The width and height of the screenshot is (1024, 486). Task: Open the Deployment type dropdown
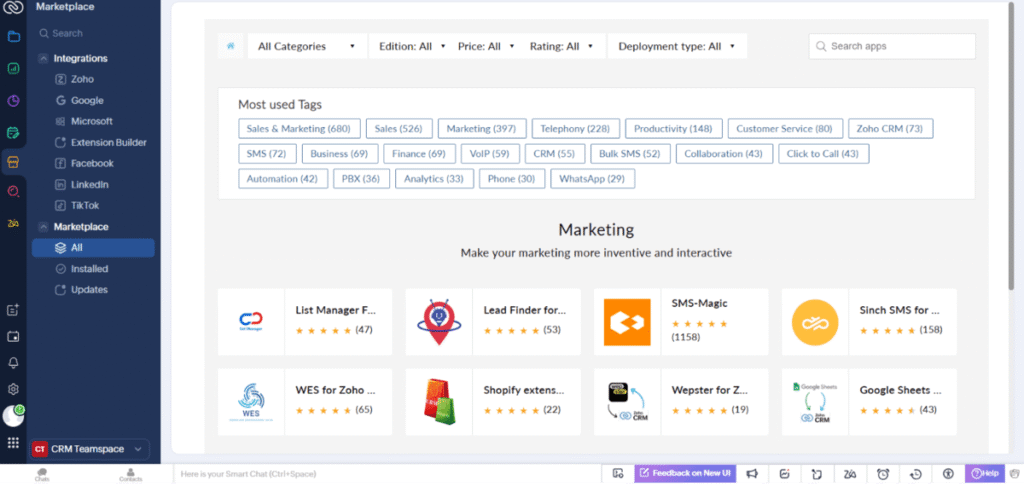point(676,46)
